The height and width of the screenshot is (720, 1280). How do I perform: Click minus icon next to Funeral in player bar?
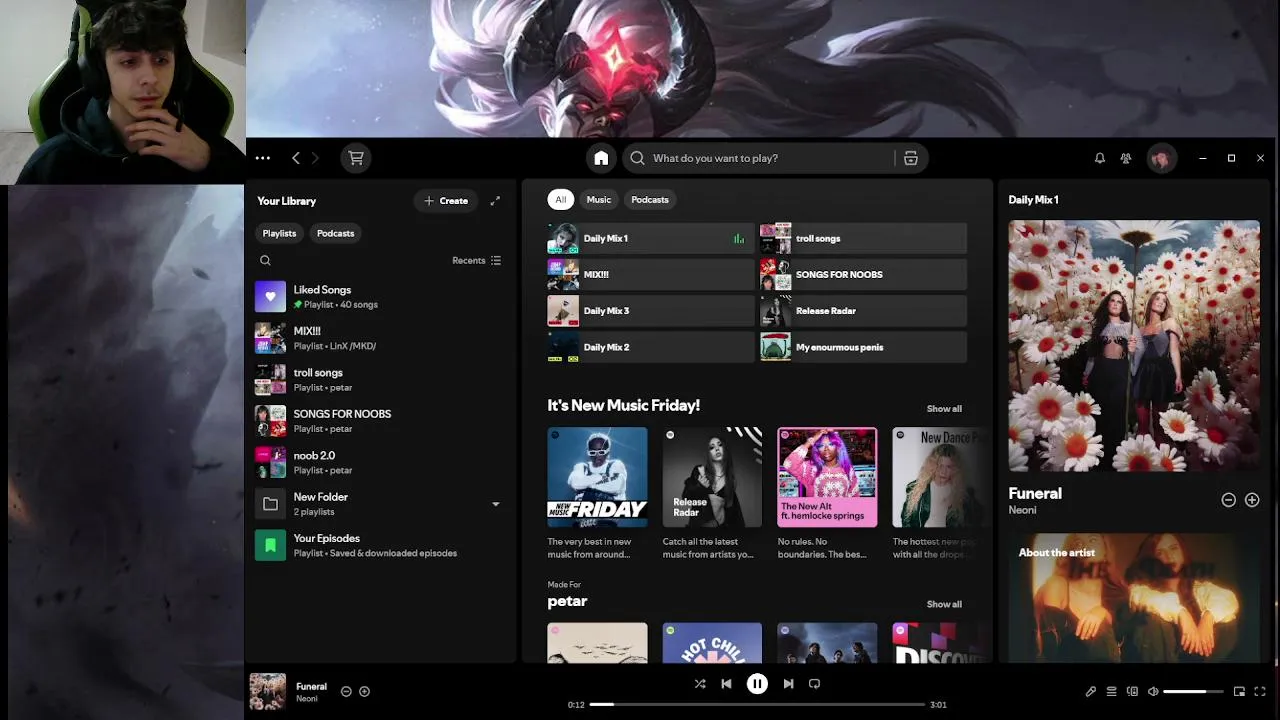click(x=346, y=691)
